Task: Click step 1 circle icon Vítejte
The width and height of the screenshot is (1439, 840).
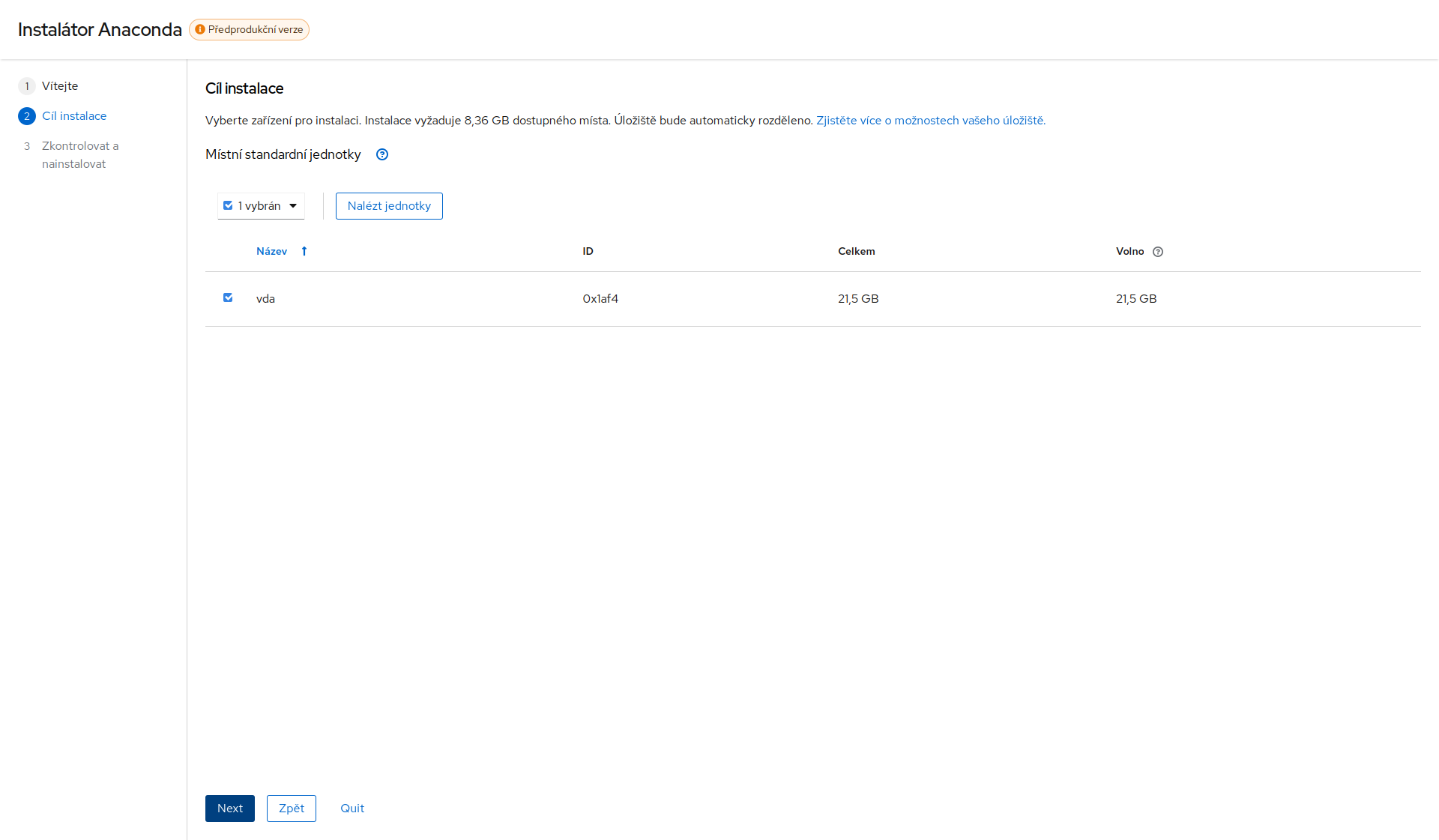Action: pyautogui.click(x=27, y=86)
